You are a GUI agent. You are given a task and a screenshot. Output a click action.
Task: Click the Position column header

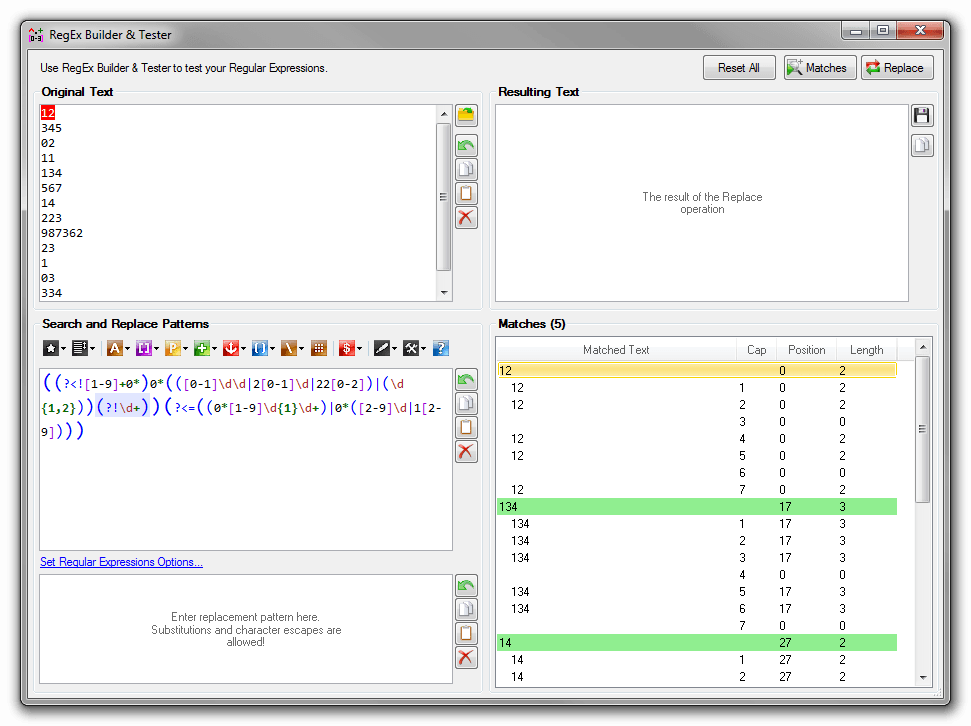(x=806, y=350)
